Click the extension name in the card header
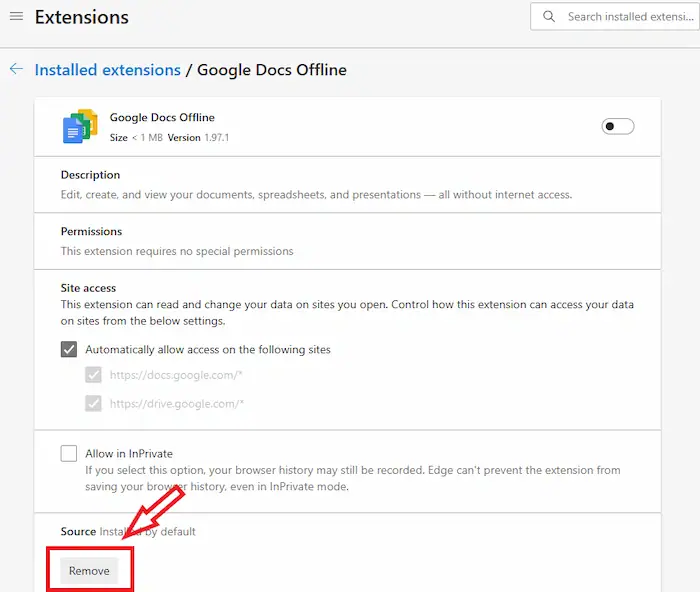Viewport: 700px width, 592px height. tap(162, 118)
